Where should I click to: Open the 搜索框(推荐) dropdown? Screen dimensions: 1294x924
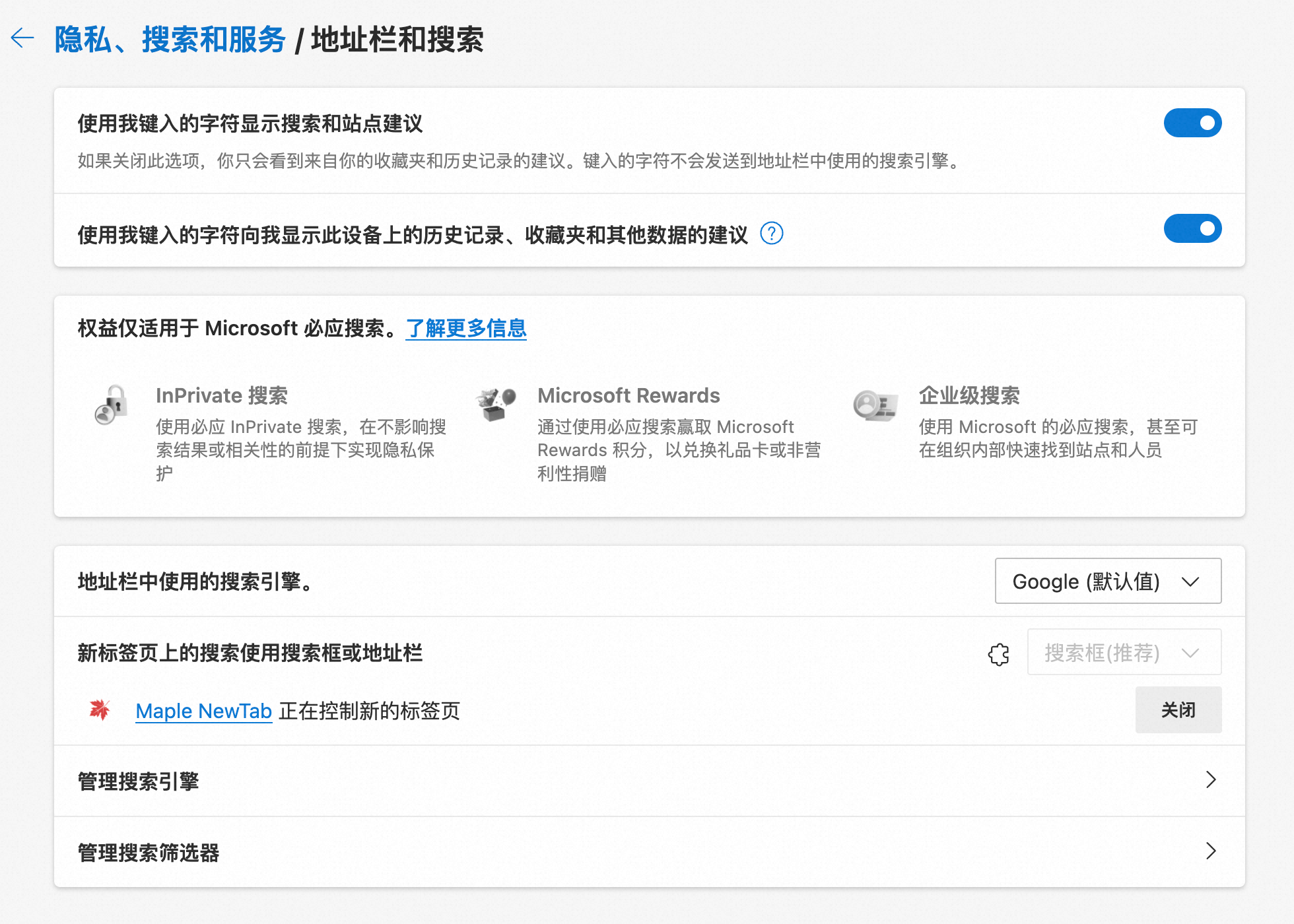pos(1124,653)
